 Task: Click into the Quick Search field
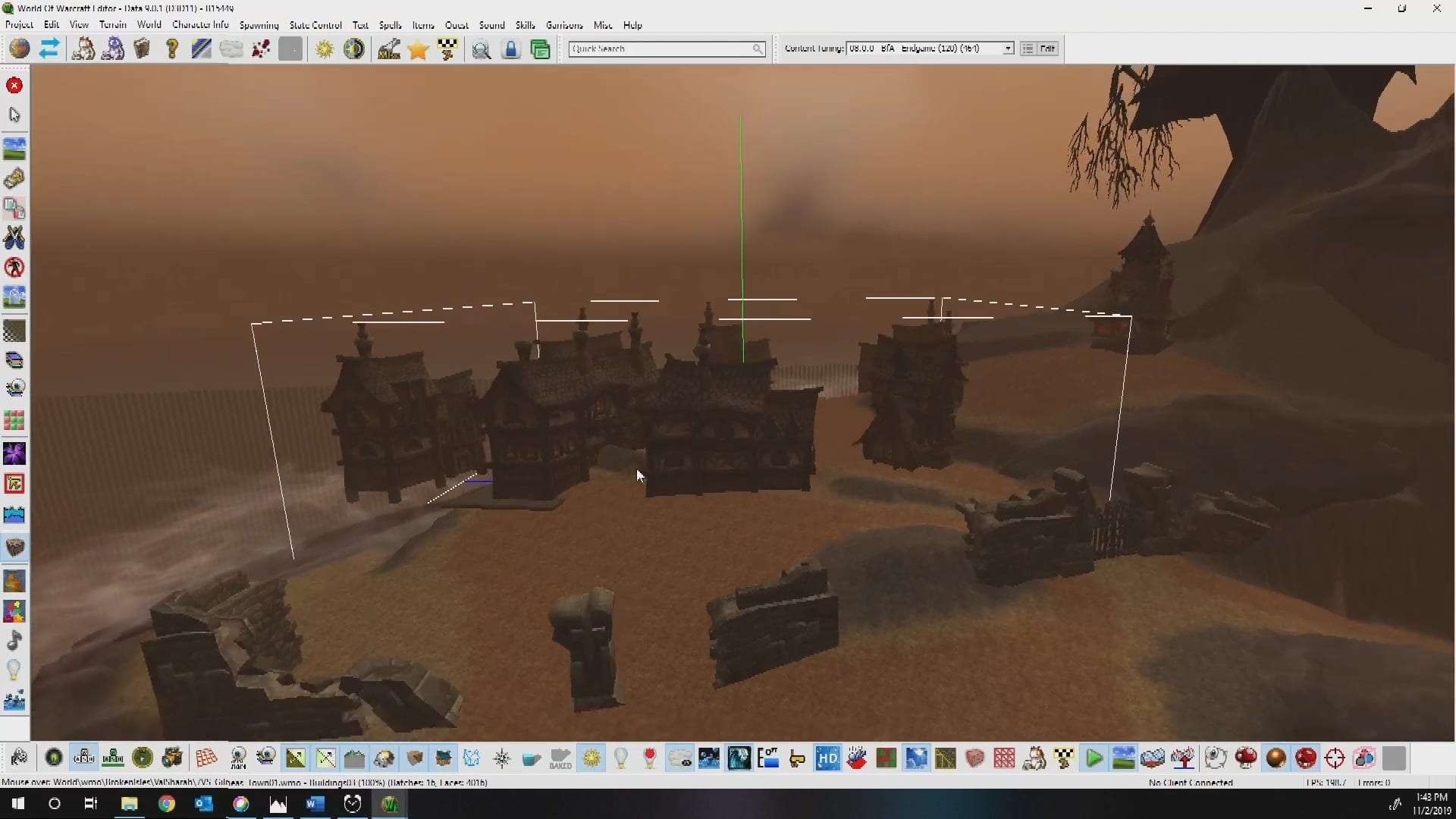click(x=660, y=49)
